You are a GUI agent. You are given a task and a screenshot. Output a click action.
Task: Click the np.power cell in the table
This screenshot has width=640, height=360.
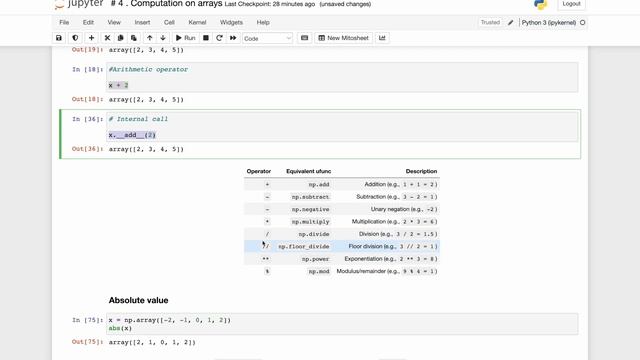point(316,259)
